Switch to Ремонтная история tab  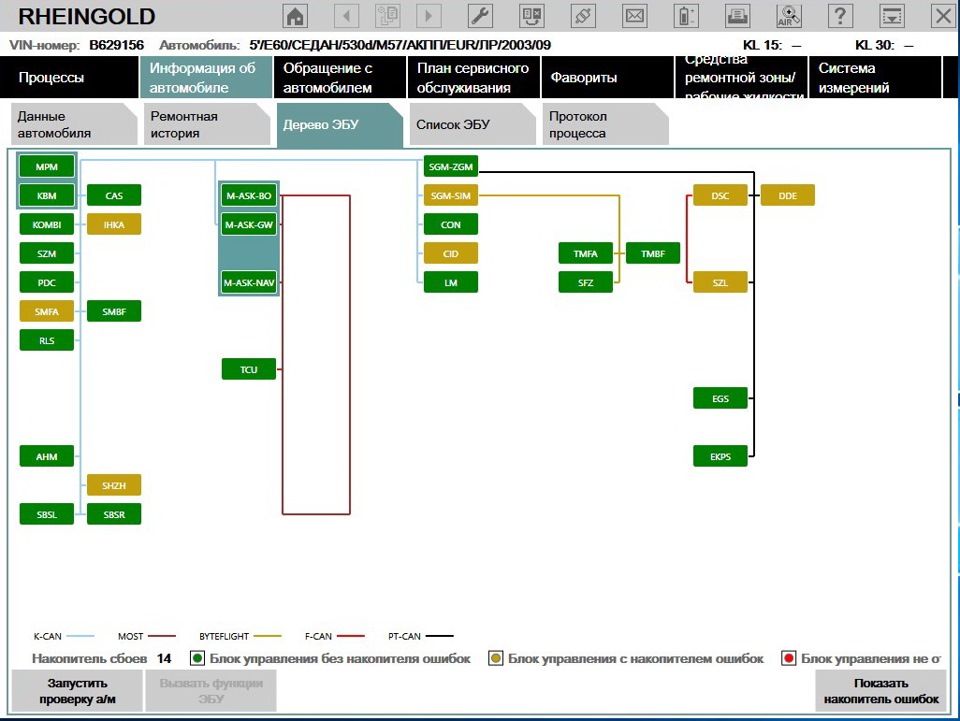[x=207, y=124]
